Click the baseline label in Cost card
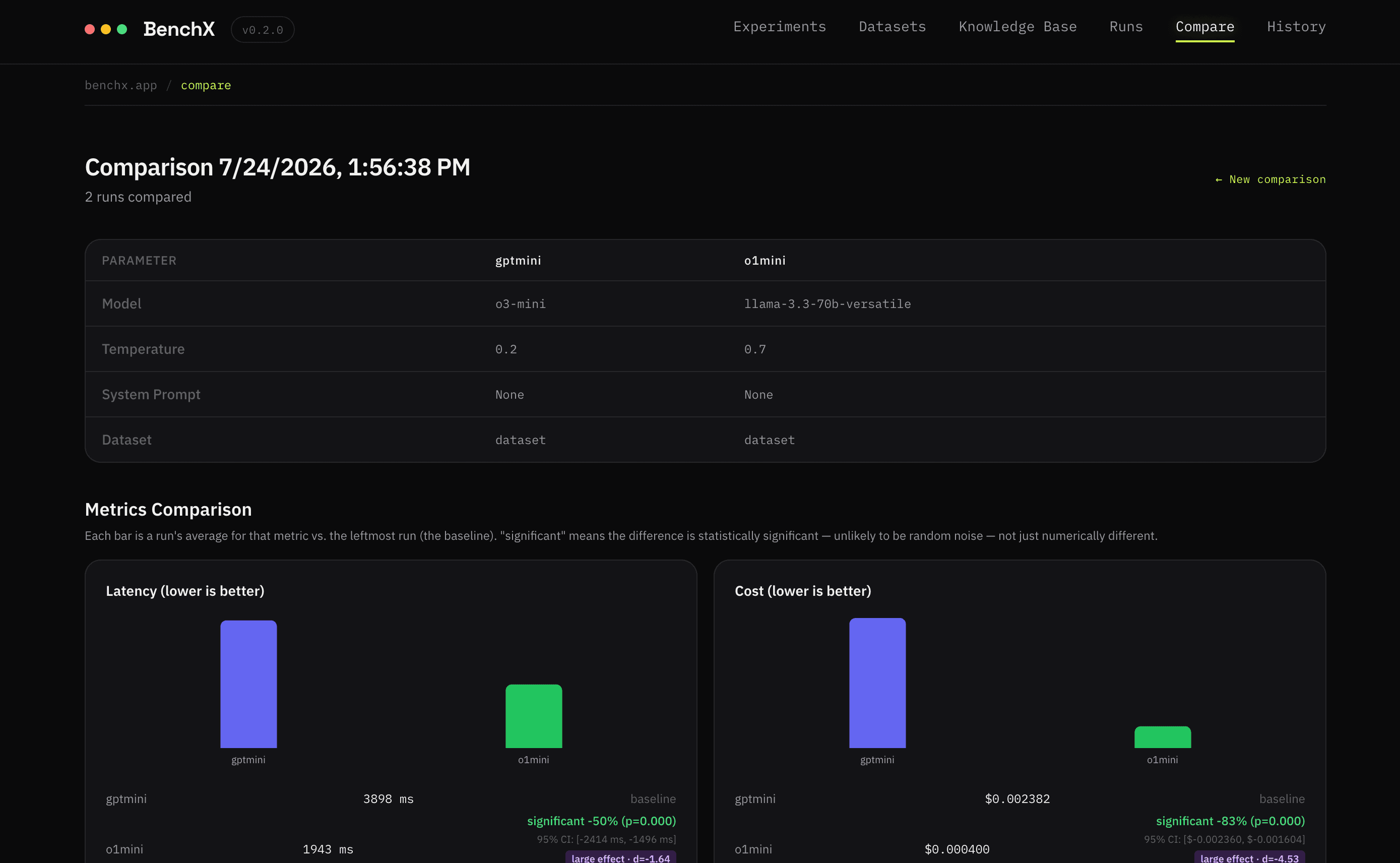Screen dimensions: 1400x863 1282,798
